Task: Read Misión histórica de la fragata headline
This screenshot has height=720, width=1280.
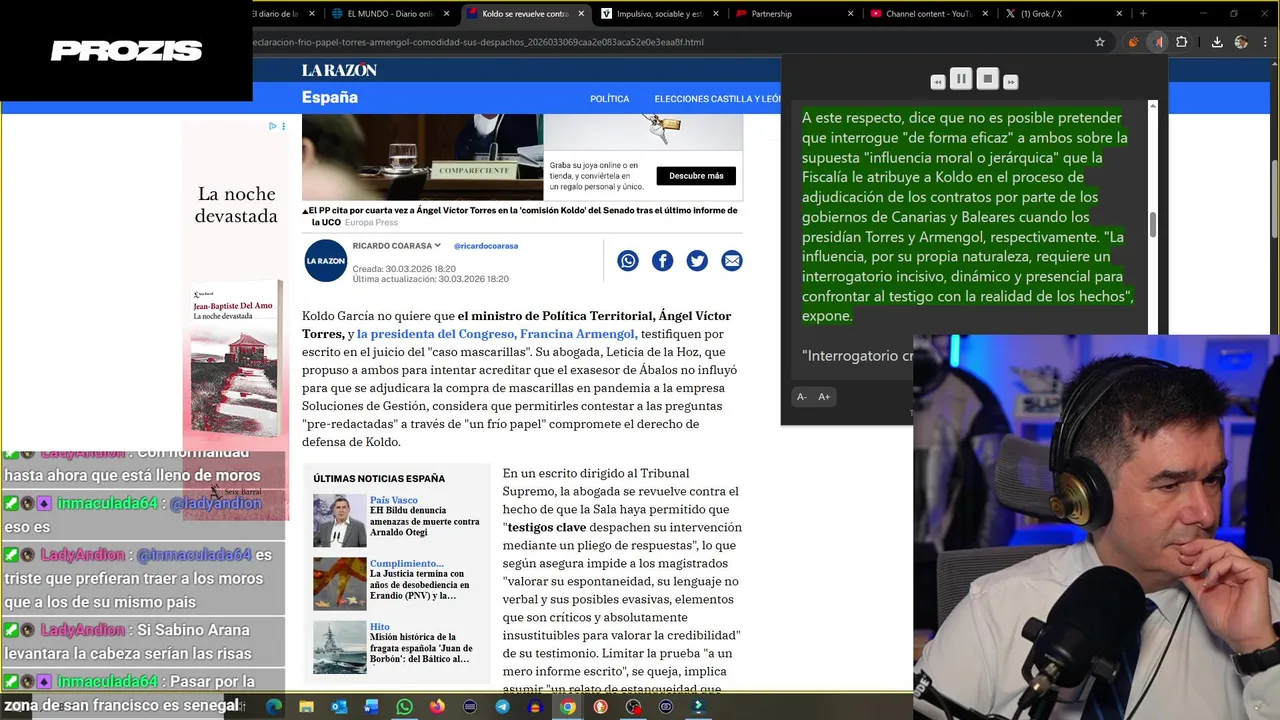Action: pos(420,648)
